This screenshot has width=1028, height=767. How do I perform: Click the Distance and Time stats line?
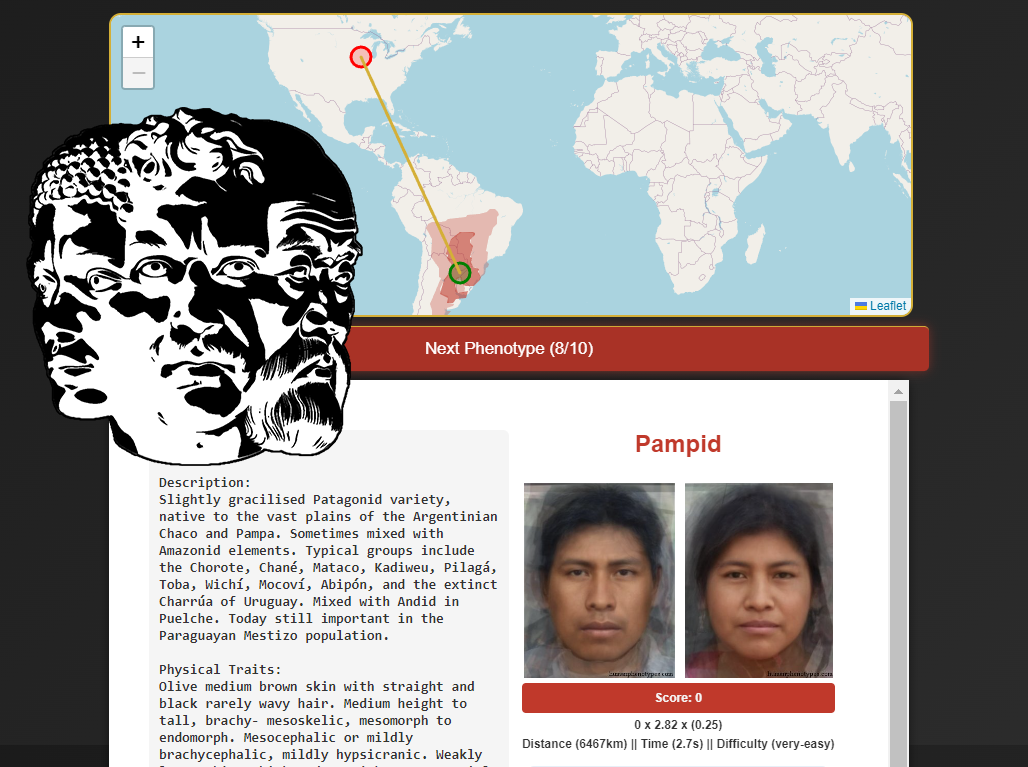pos(678,743)
